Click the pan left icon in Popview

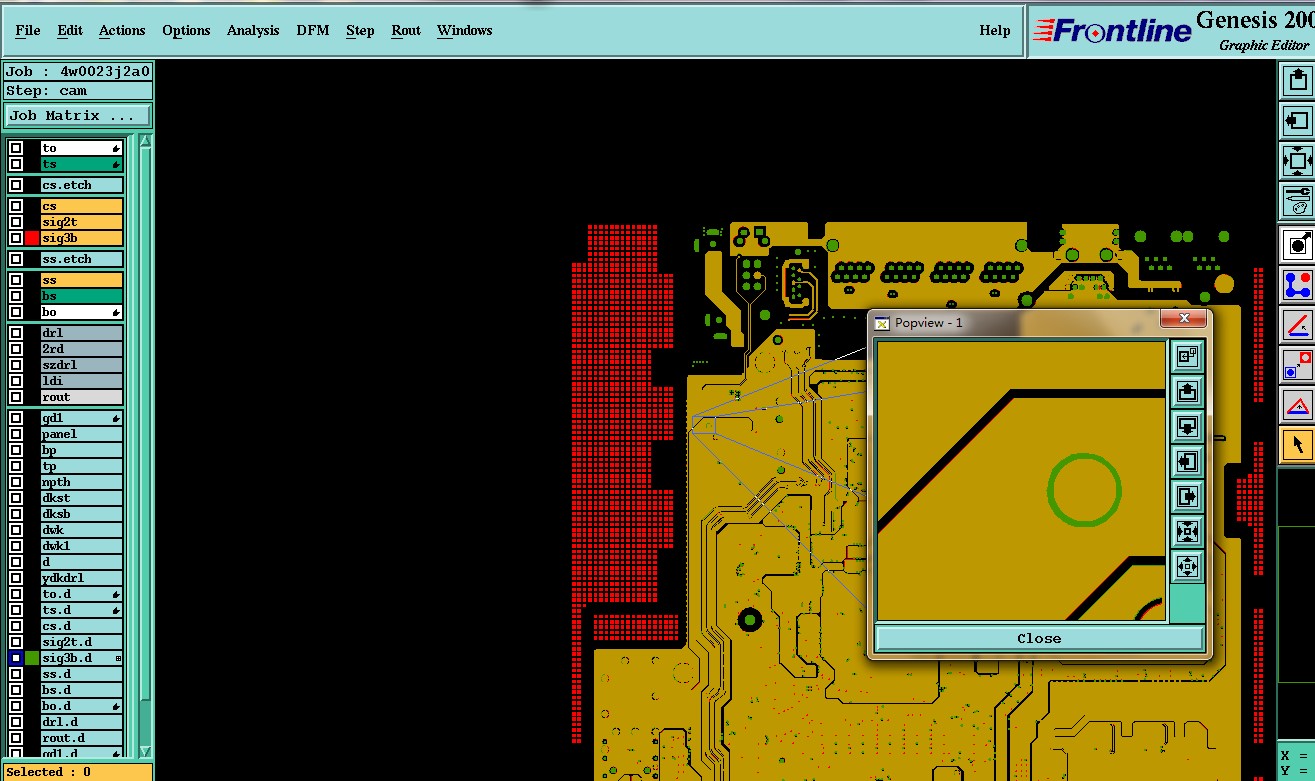coord(1187,461)
